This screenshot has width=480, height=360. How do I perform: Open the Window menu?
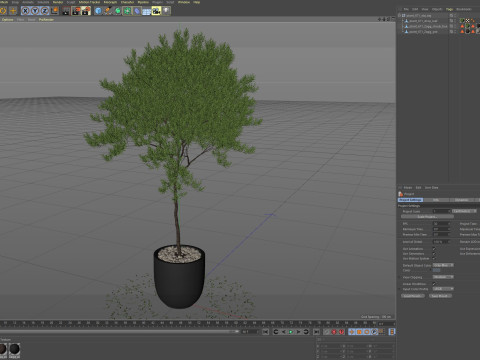tap(184, 2)
